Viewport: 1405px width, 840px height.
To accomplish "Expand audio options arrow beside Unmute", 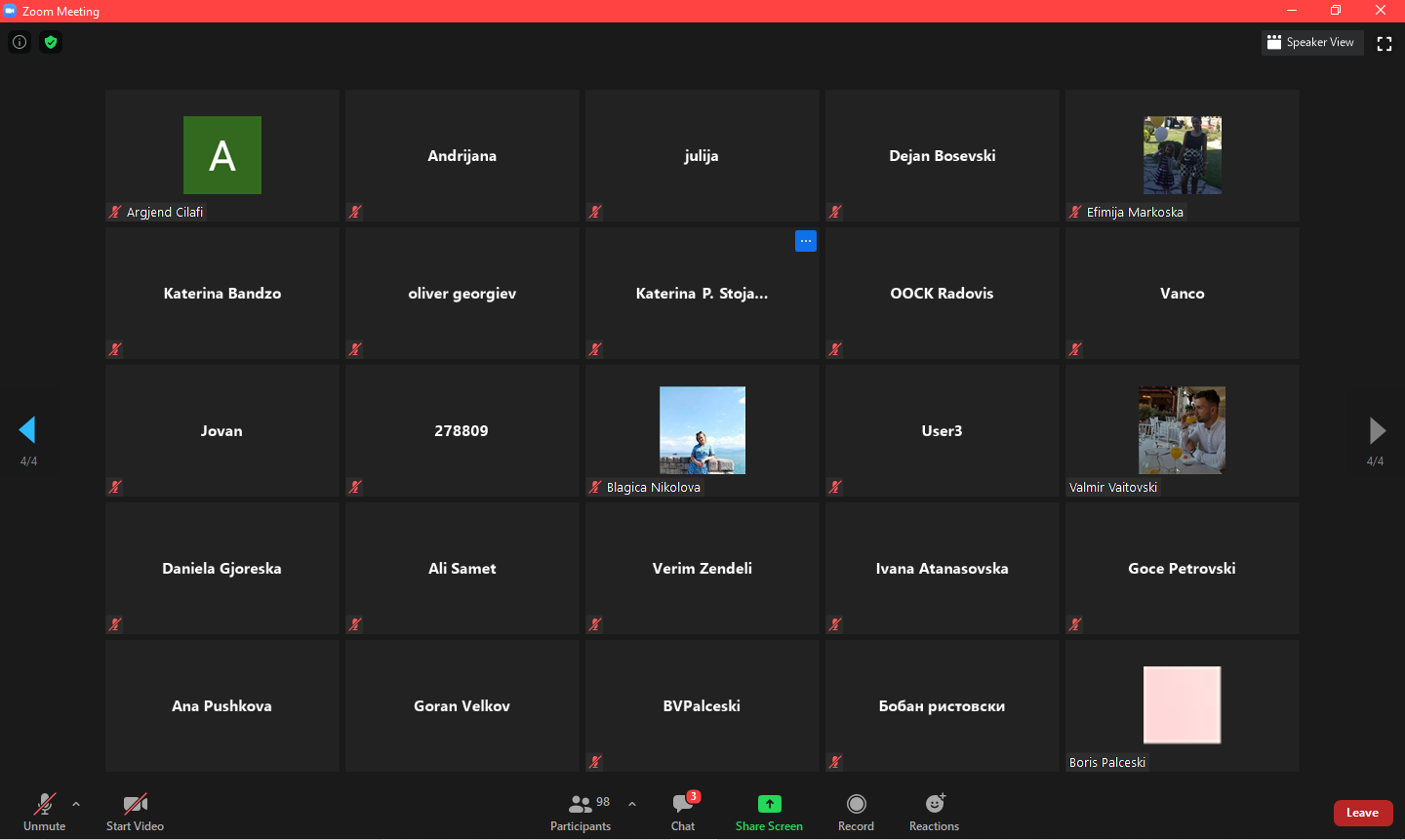I will 76,804.
